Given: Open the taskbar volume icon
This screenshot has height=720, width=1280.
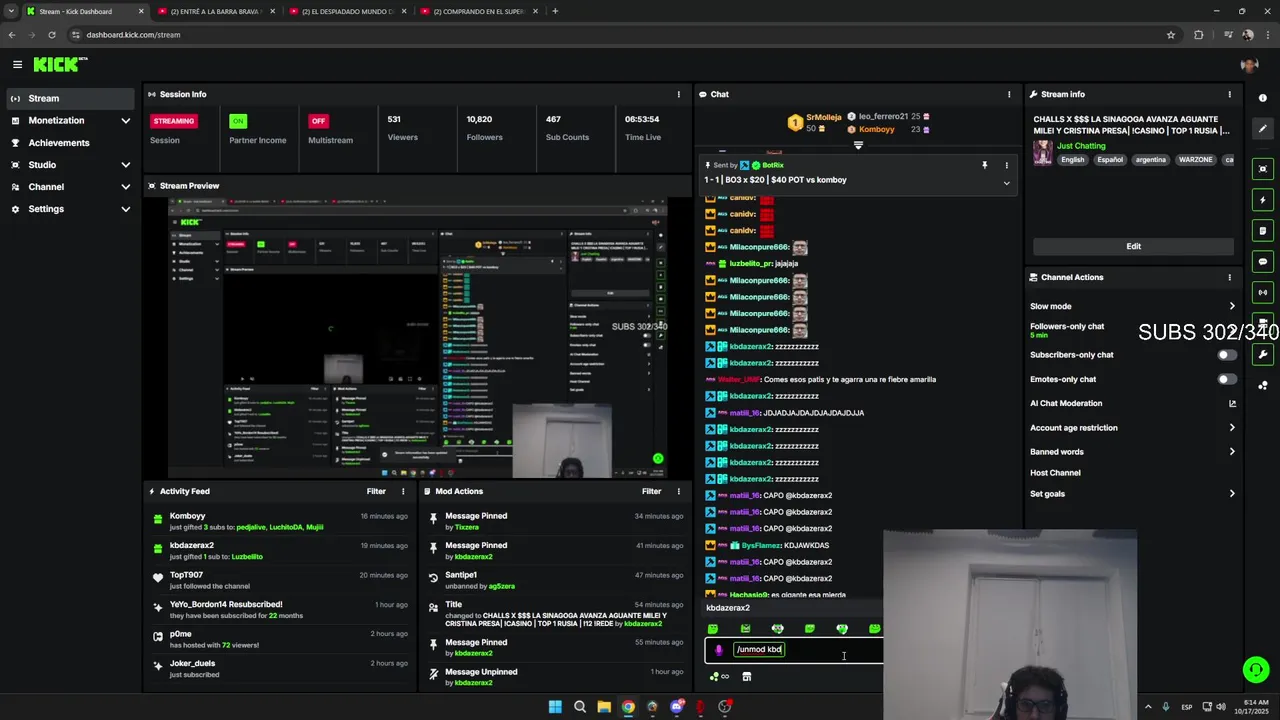Looking at the screenshot, I should 1221,707.
